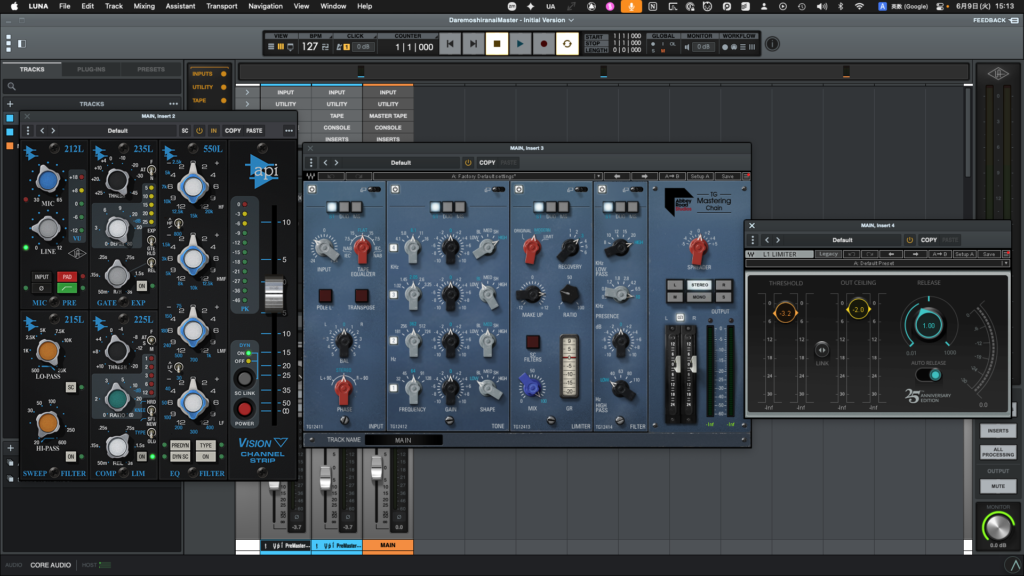
Task: Open Insert 2 plugin three-dot menu
Action: click(289, 131)
